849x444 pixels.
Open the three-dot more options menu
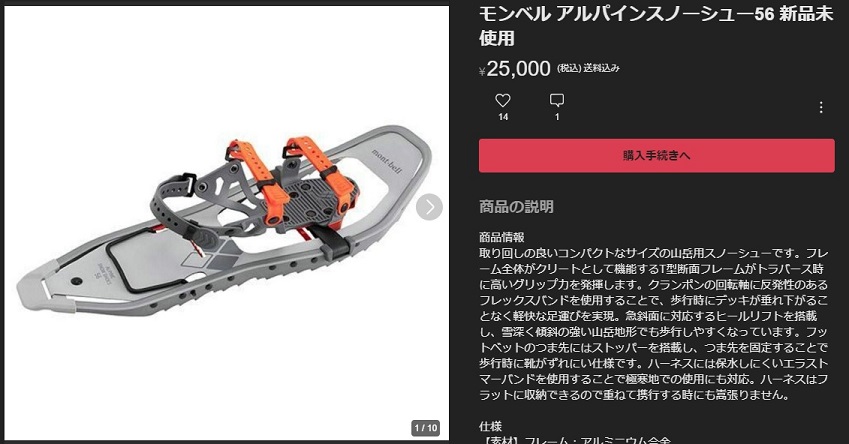tap(821, 107)
